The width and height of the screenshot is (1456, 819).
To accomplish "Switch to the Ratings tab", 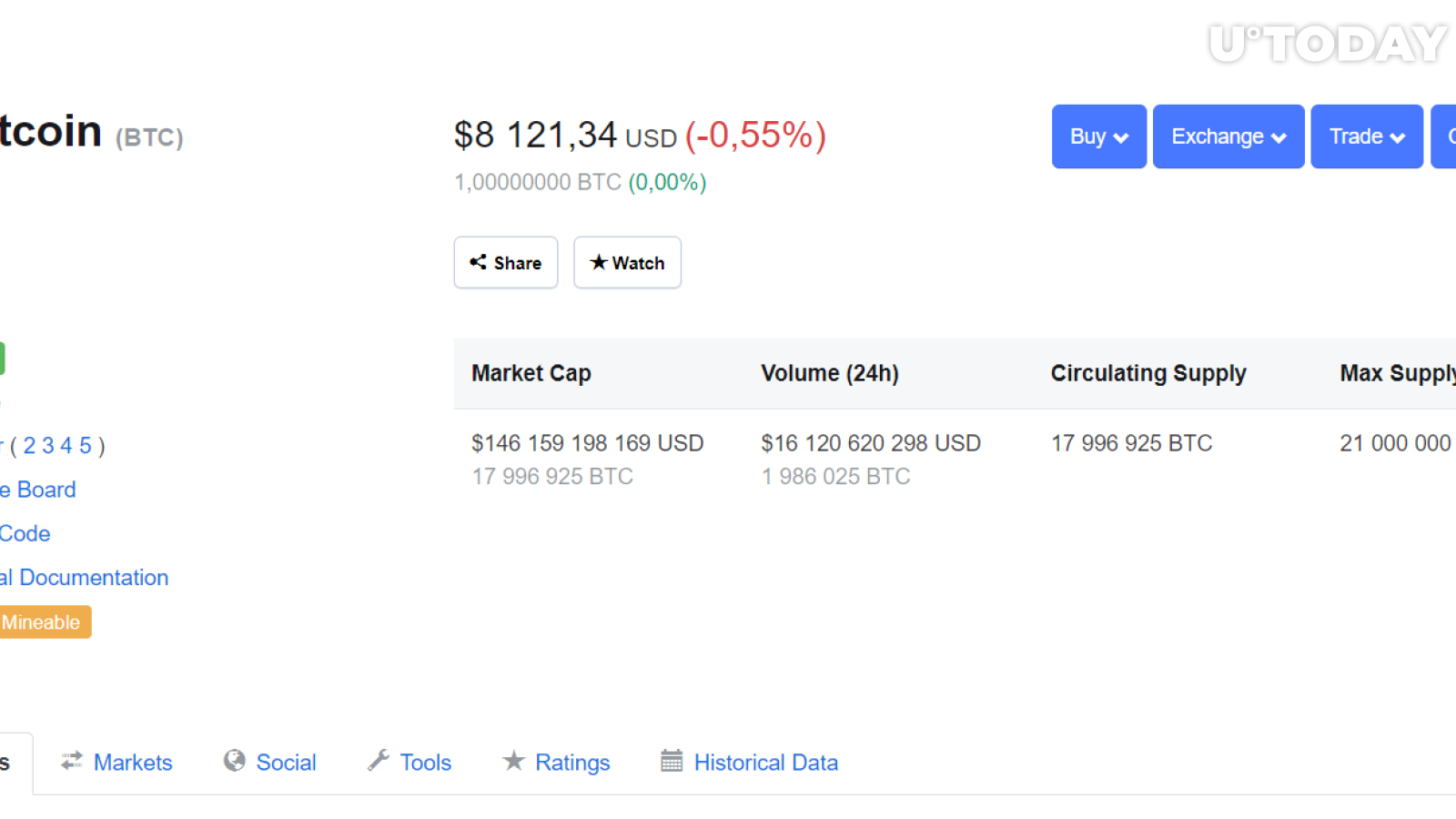I will pyautogui.click(x=556, y=763).
